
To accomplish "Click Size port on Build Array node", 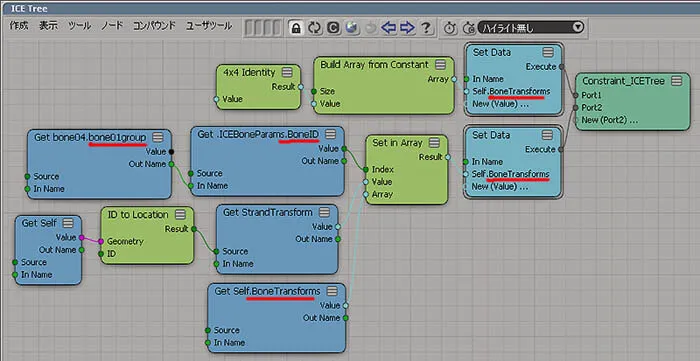I will pos(314,91).
